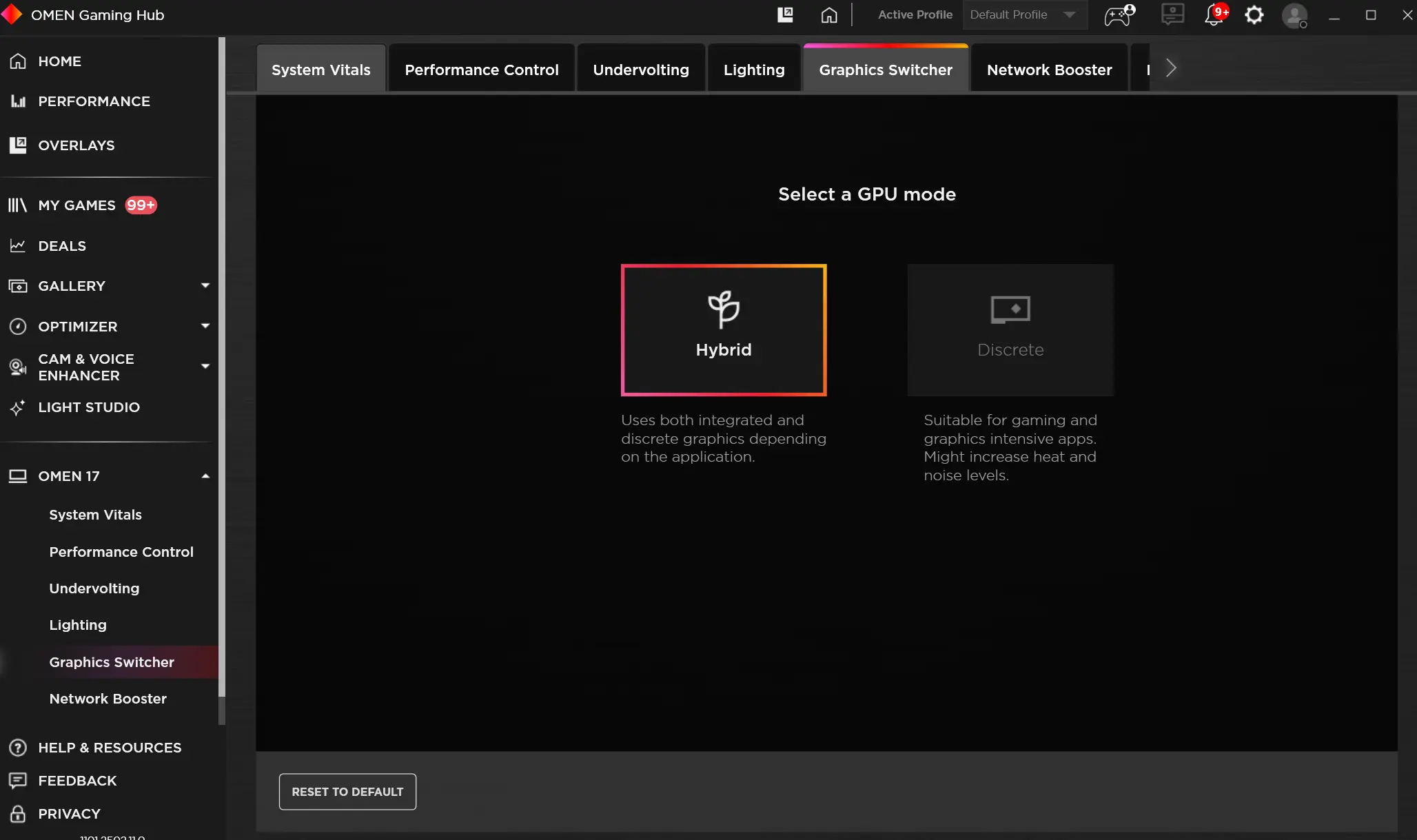Expand the Optimizer section arrow
This screenshot has height=840, width=1417.
(x=205, y=326)
